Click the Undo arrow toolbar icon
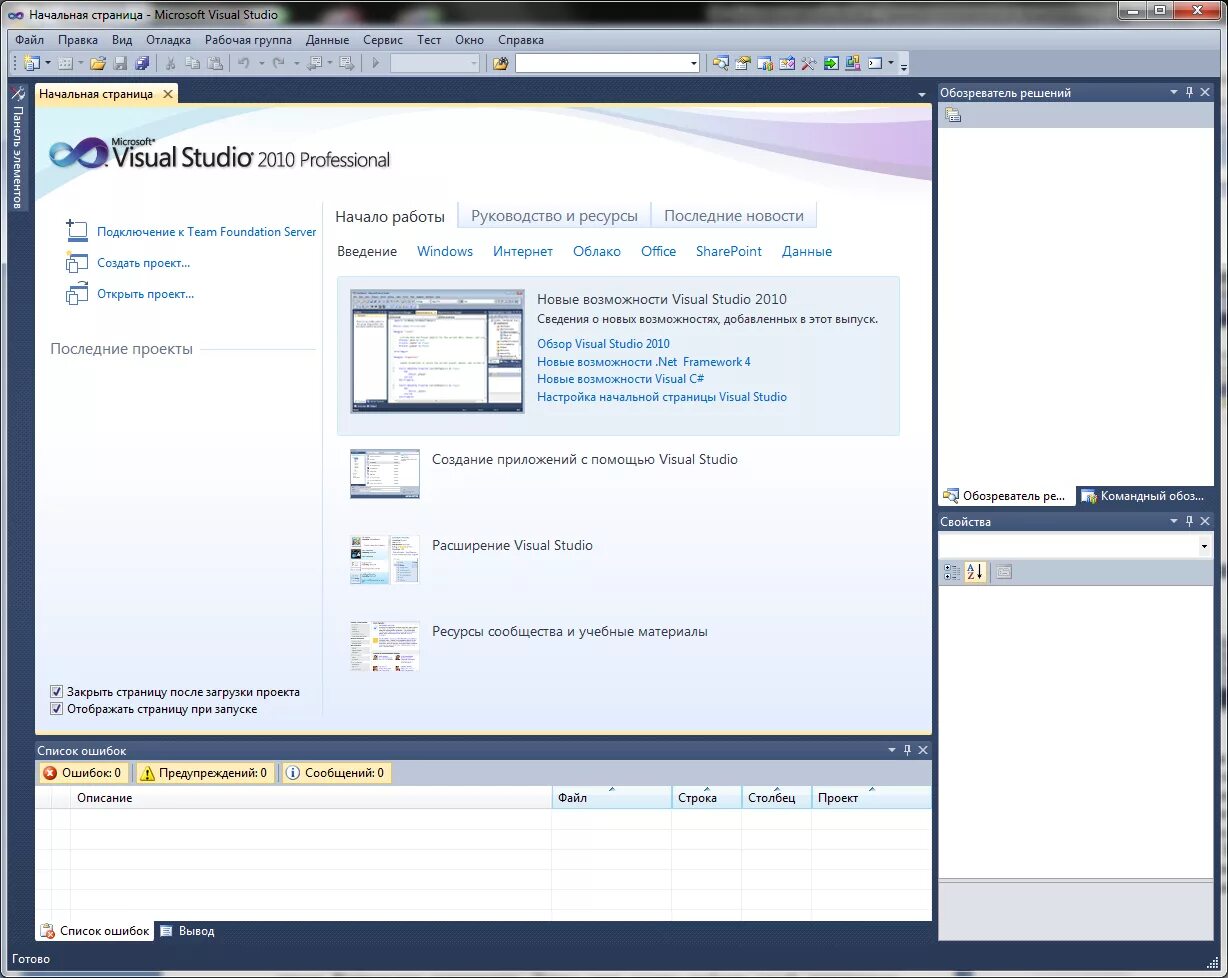Viewport: 1228px width, 978px height. 243,63
